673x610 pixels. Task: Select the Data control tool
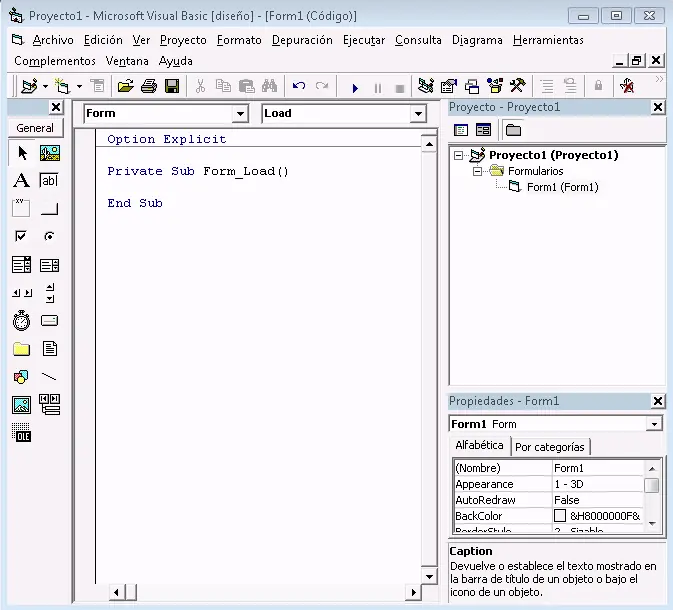tap(49, 404)
